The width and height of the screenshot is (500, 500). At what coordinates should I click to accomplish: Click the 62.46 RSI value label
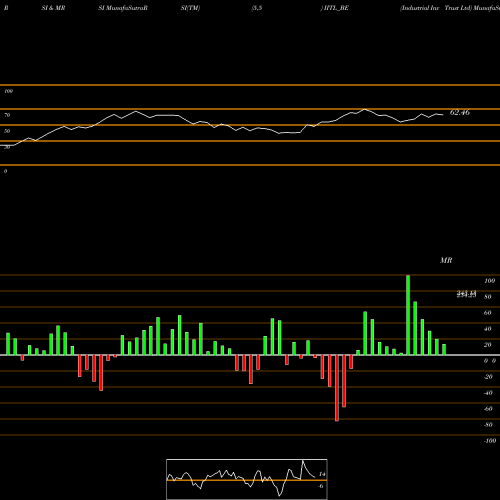click(460, 113)
